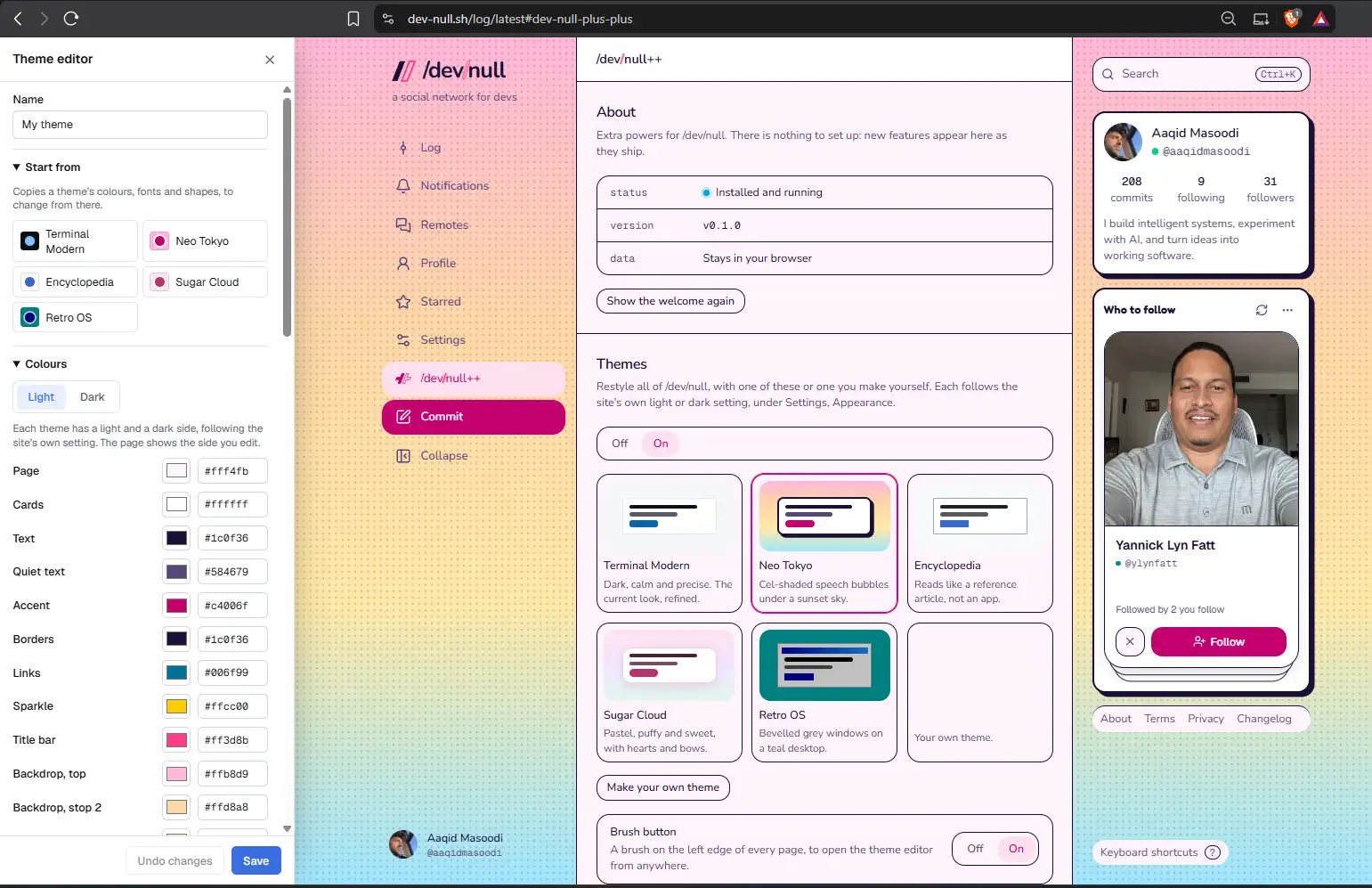Click Show the welcome again
1372x888 pixels.
670,301
